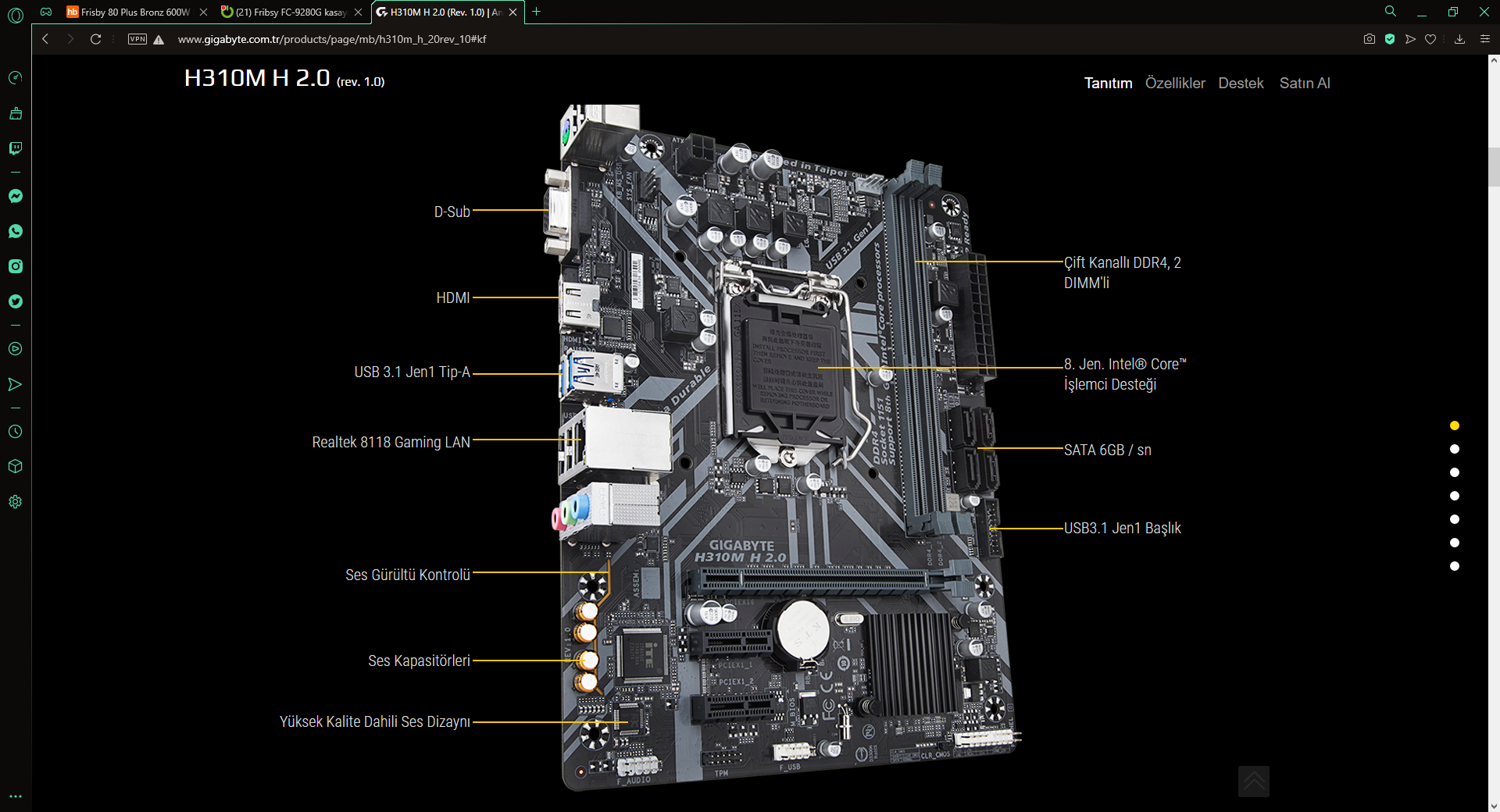Reload the current page

pyautogui.click(x=96, y=39)
